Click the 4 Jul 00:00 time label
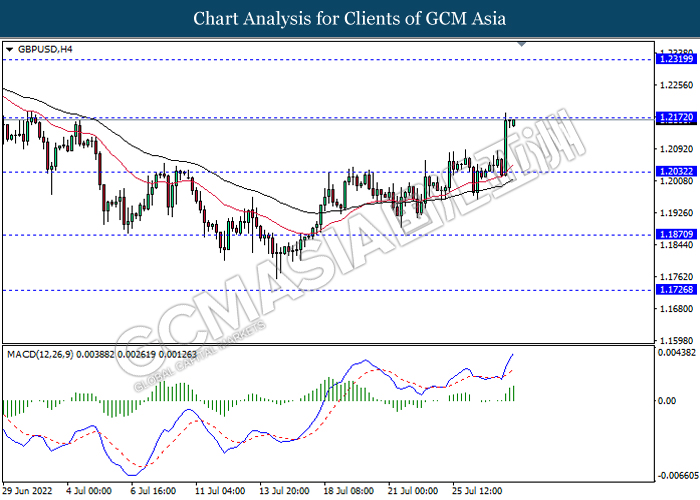The image size is (700, 500). [x=89, y=491]
